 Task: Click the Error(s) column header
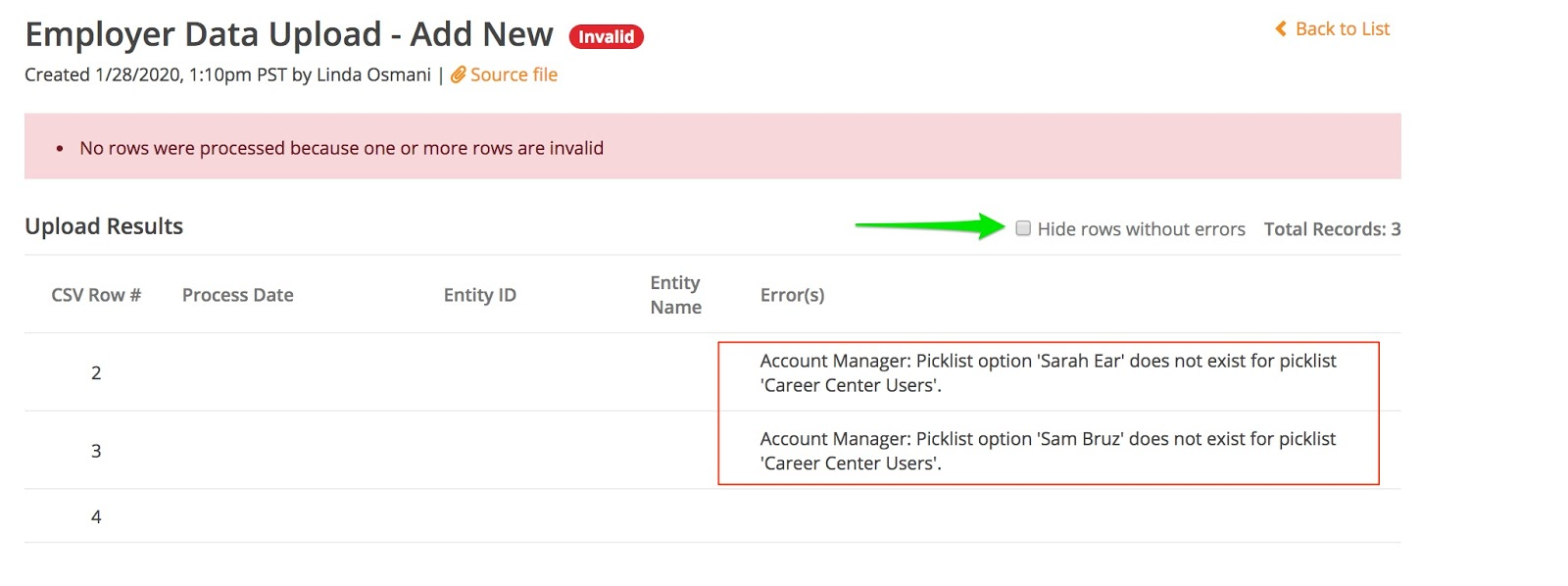pyautogui.click(x=792, y=295)
